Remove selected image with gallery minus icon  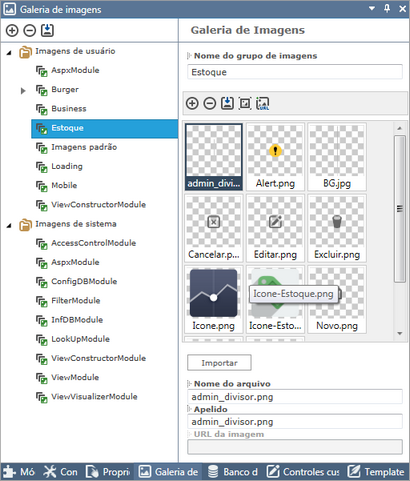[210, 103]
